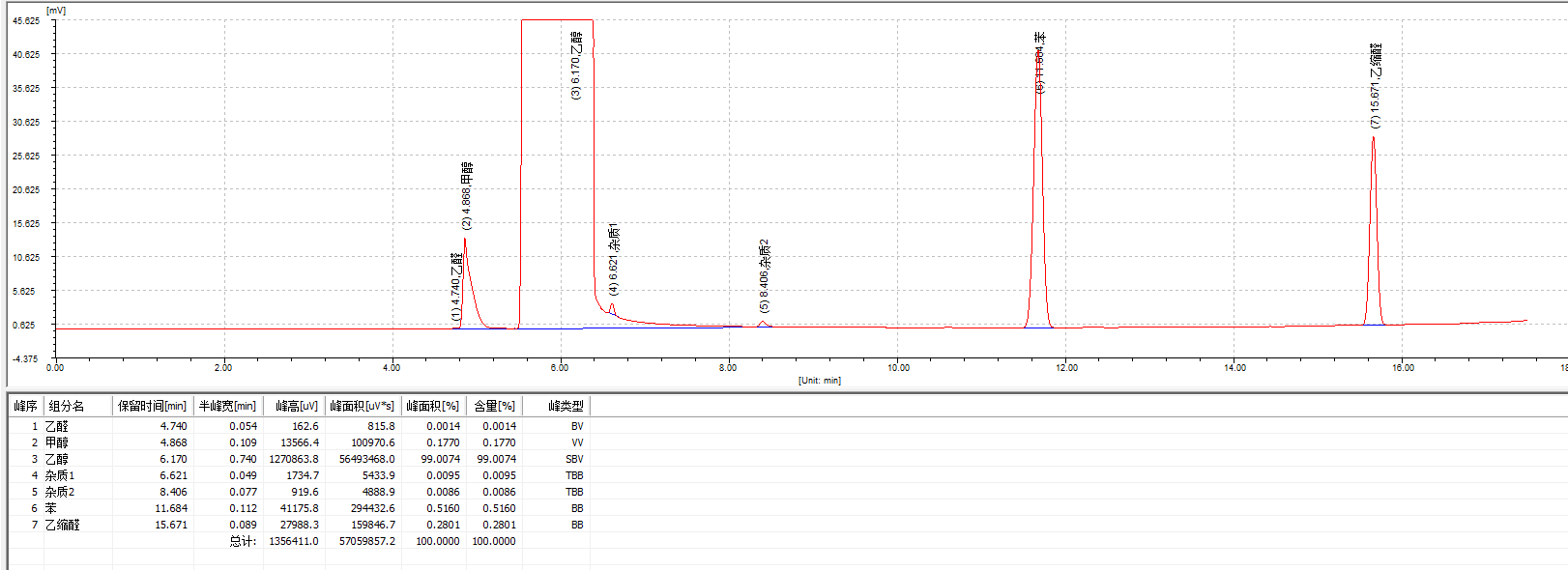
Task: Click the 峰类型 column header
Action: pos(566,406)
